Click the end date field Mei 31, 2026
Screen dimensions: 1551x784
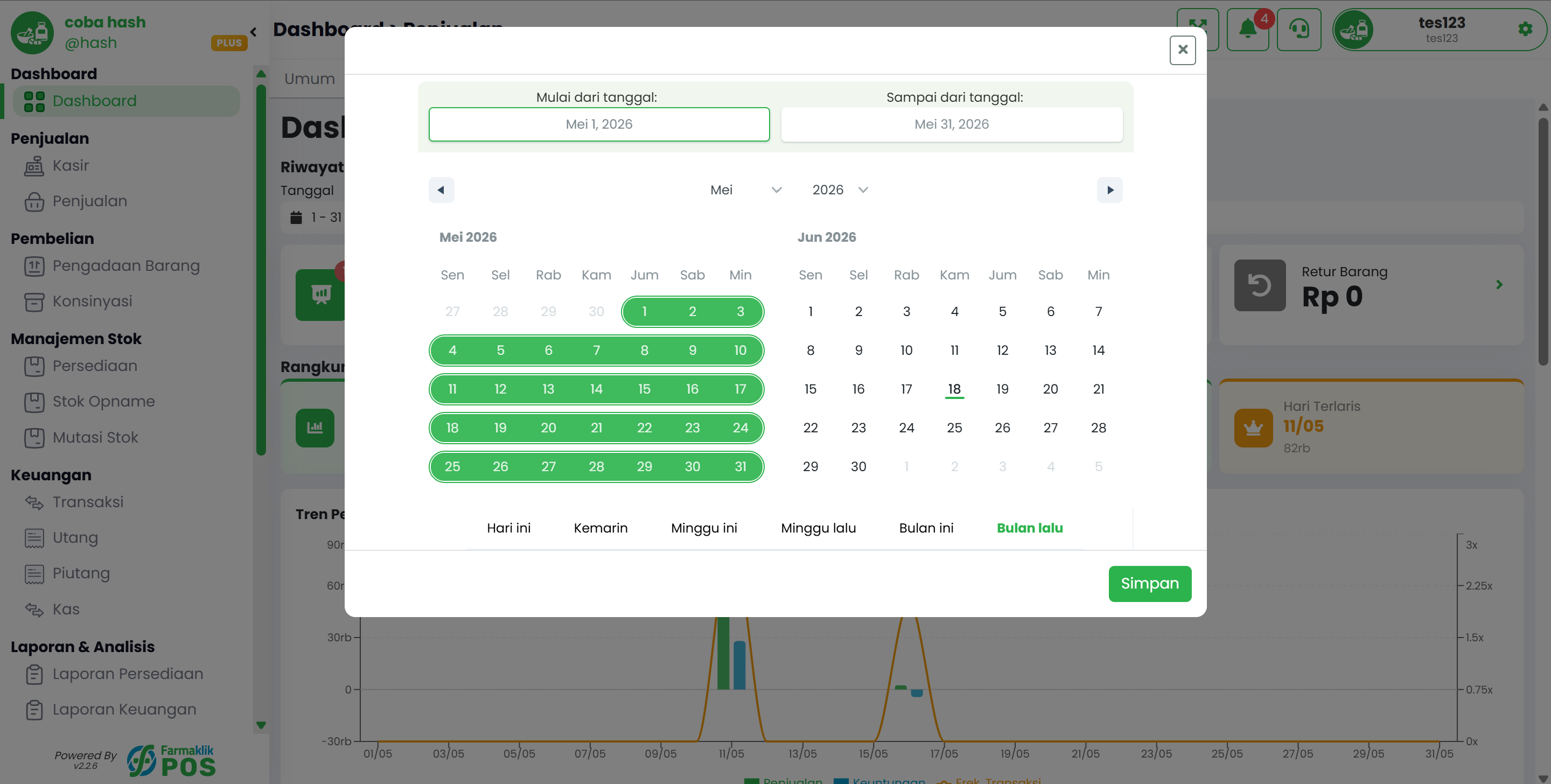click(x=951, y=124)
